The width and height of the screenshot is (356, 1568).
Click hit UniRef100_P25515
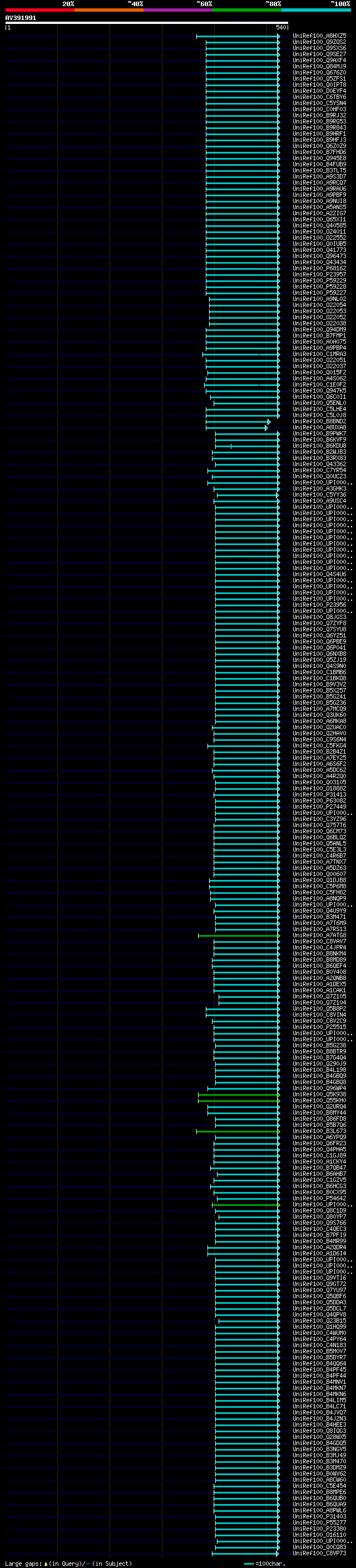pos(319,1027)
